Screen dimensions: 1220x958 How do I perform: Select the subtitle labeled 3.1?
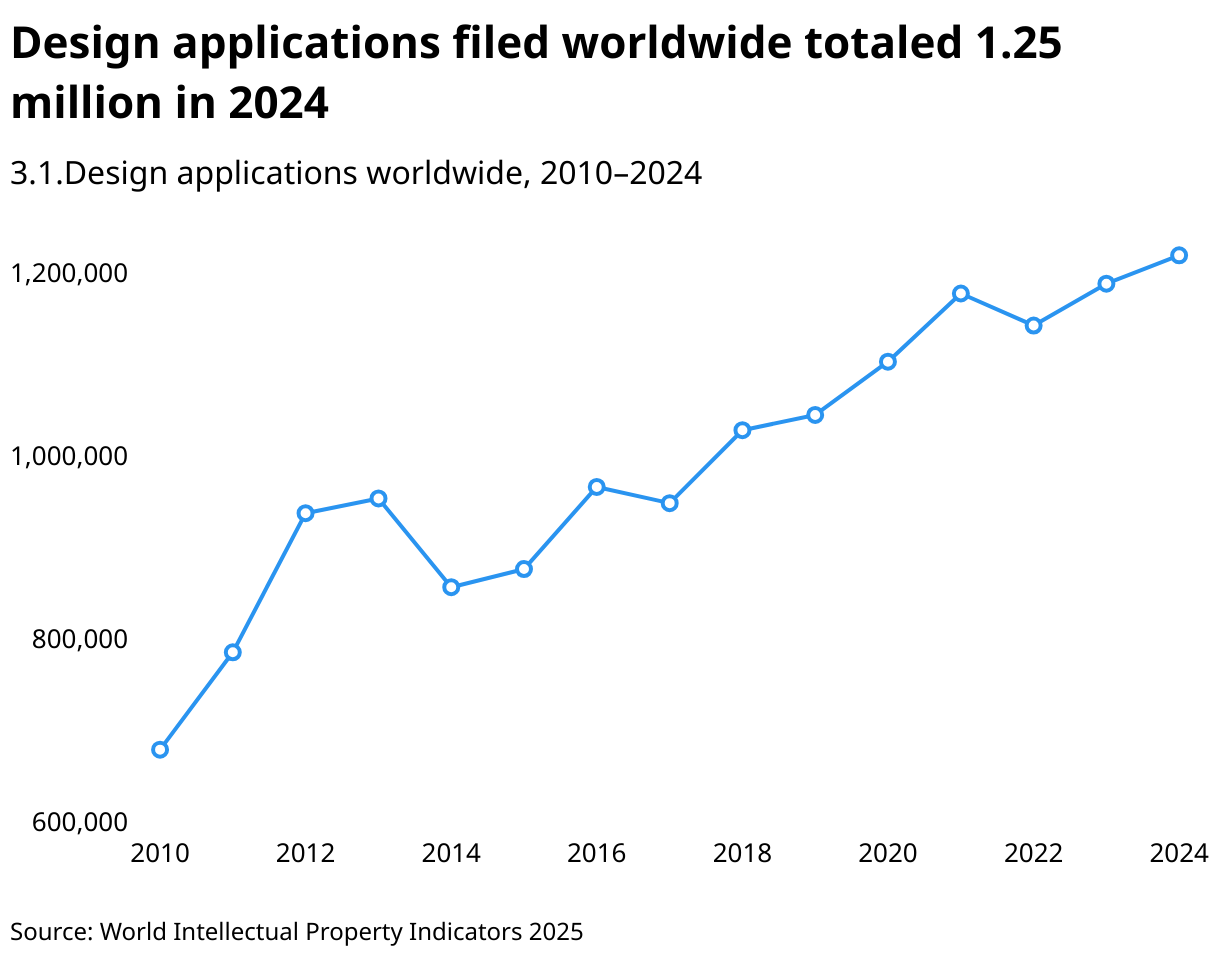[x=355, y=174]
